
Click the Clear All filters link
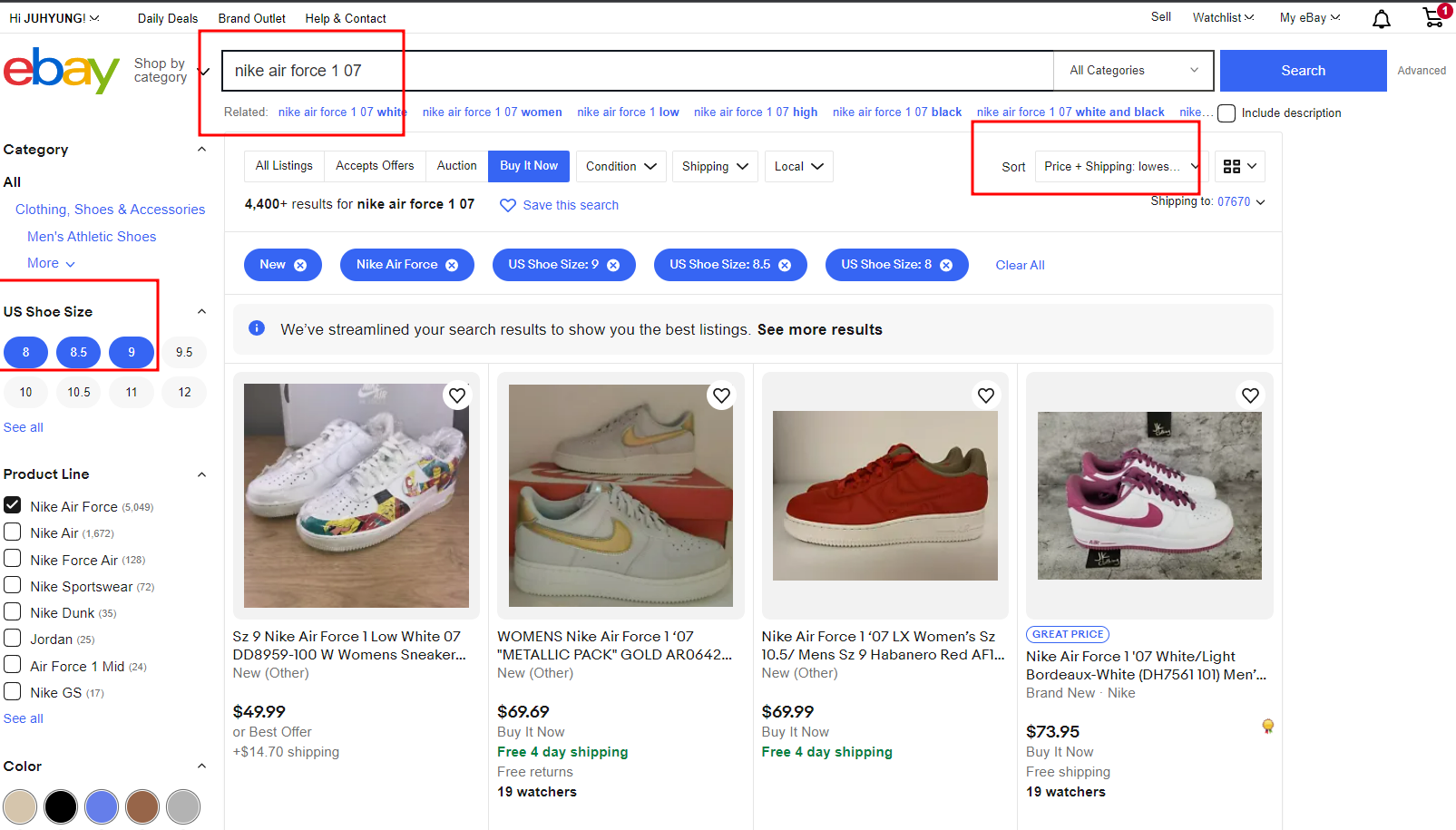tap(1020, 265)
